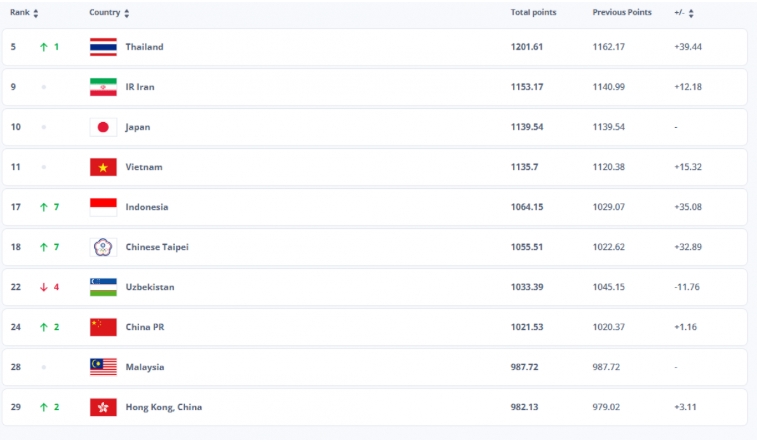Click the Hong Kong, China flag icon
This screenshot has width=757, height=445.
click(x=103, y=407)
